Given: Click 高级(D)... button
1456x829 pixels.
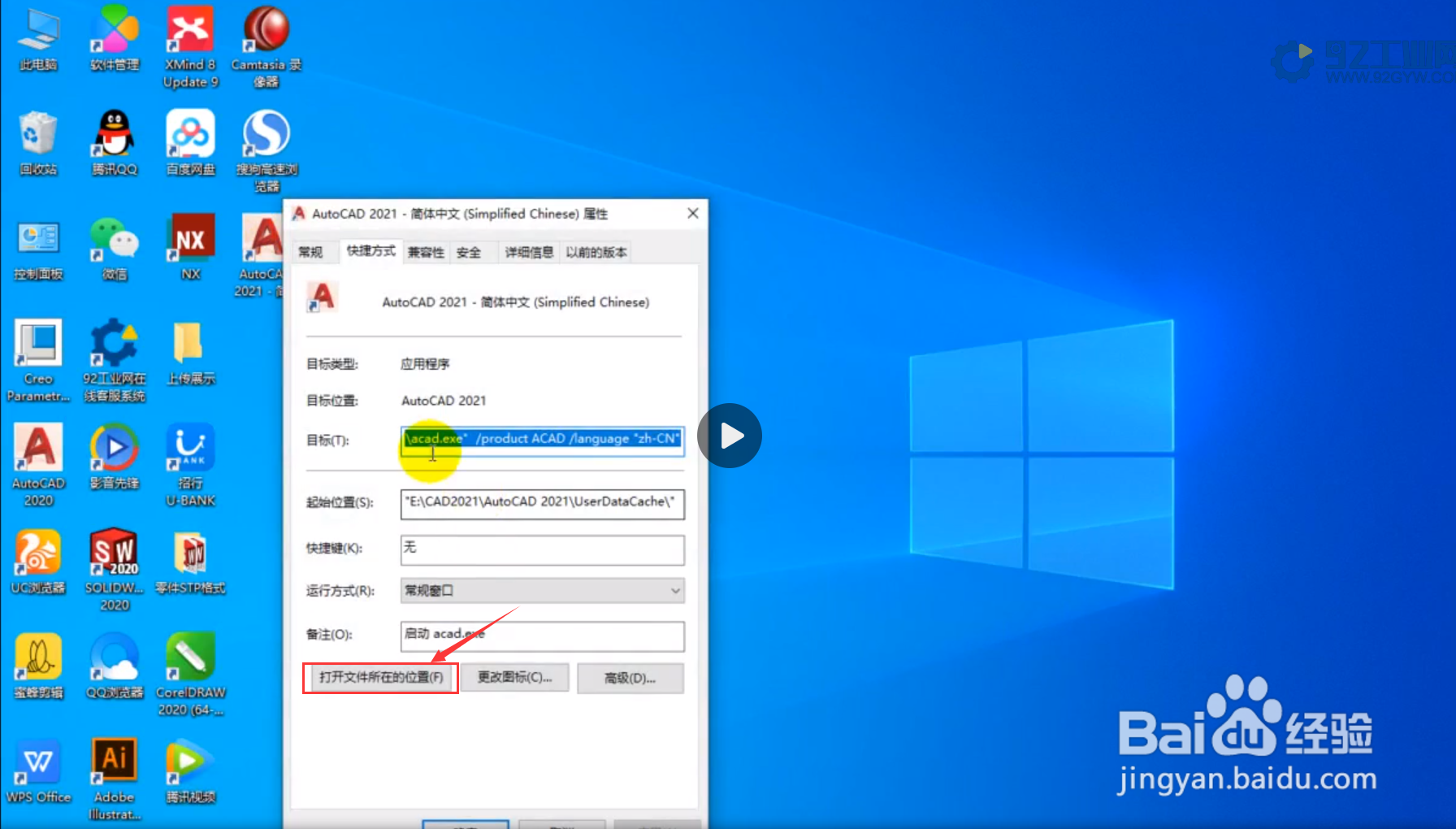Looking at the screenshot, I should (630, 678).
